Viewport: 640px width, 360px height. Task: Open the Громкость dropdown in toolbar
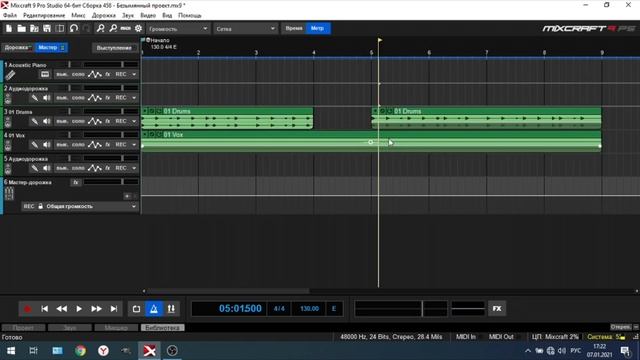pyautogui.click(x=178, y=29)
